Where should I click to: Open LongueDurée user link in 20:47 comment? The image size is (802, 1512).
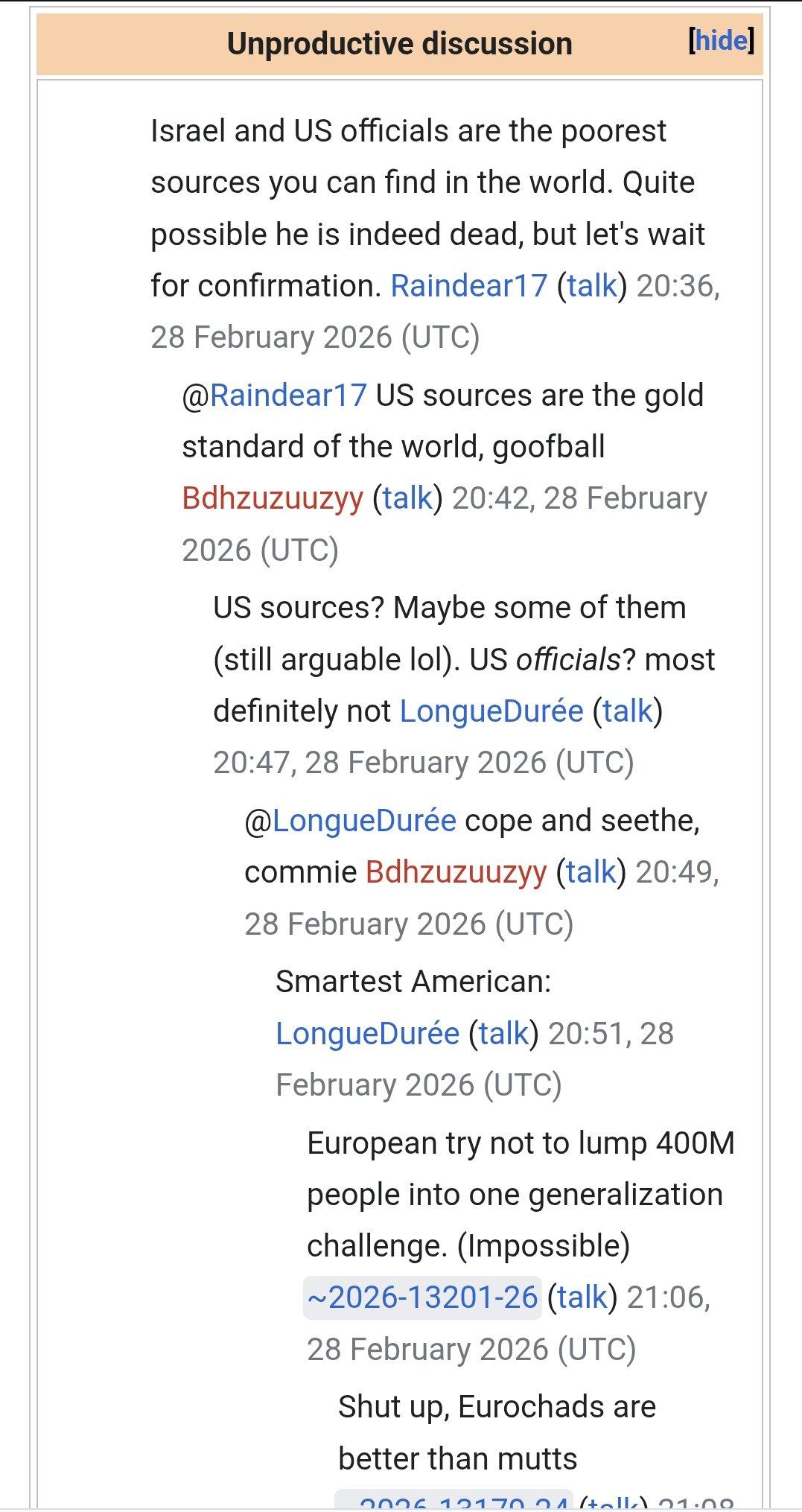coord(491,711)
